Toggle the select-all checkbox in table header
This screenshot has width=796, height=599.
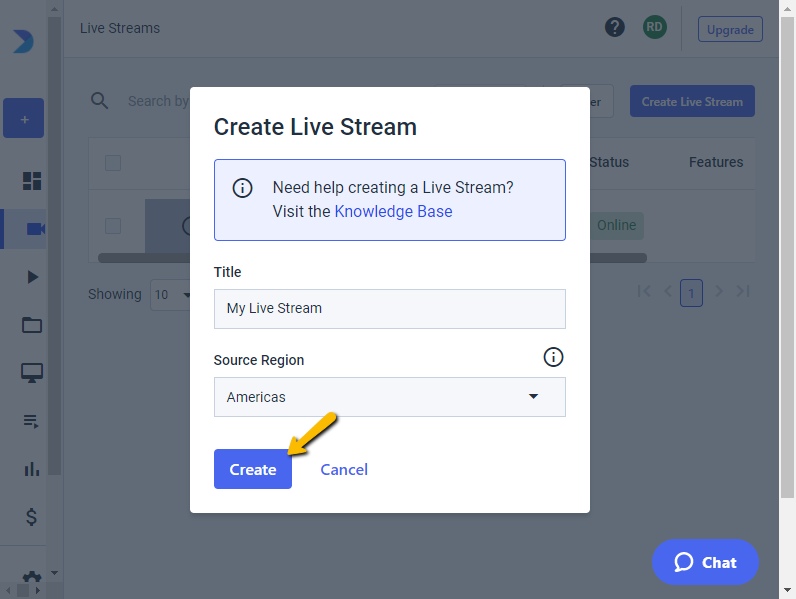tap(113, 163)
